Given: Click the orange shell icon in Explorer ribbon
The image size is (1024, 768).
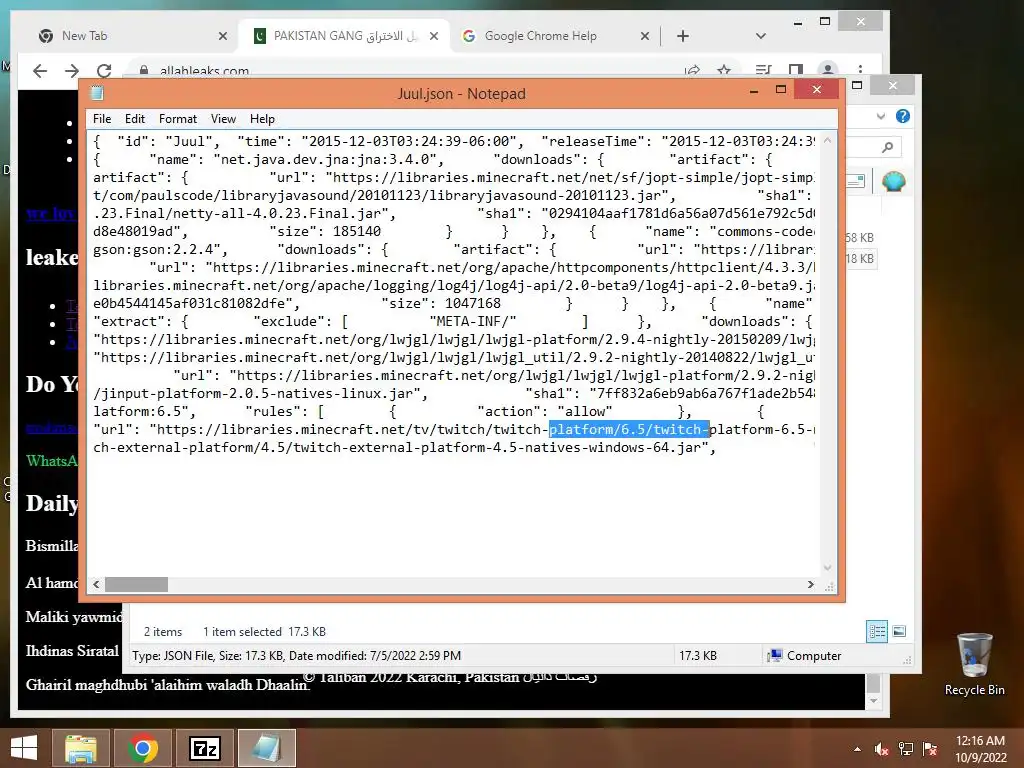Looking at the screenshot, I should click(x=893, y=181).
